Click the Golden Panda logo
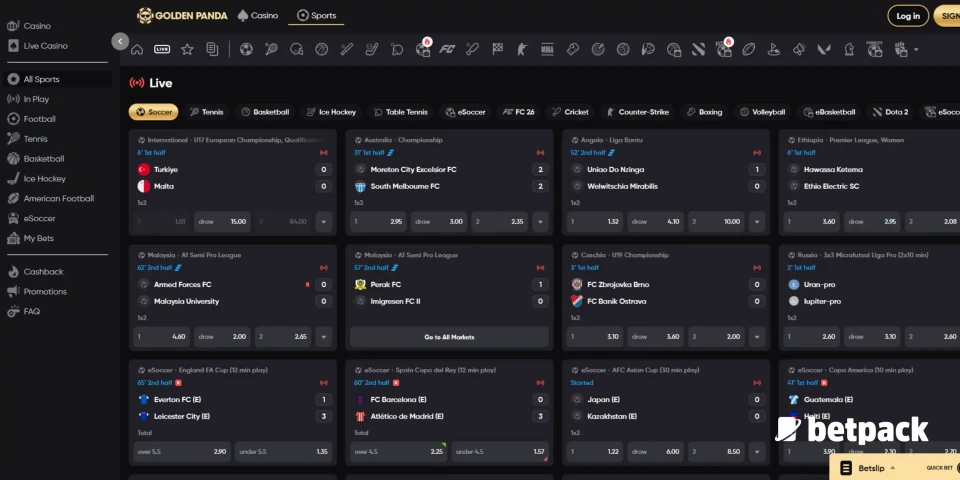Viewport: 960px width, 480px height. (182, 16)
